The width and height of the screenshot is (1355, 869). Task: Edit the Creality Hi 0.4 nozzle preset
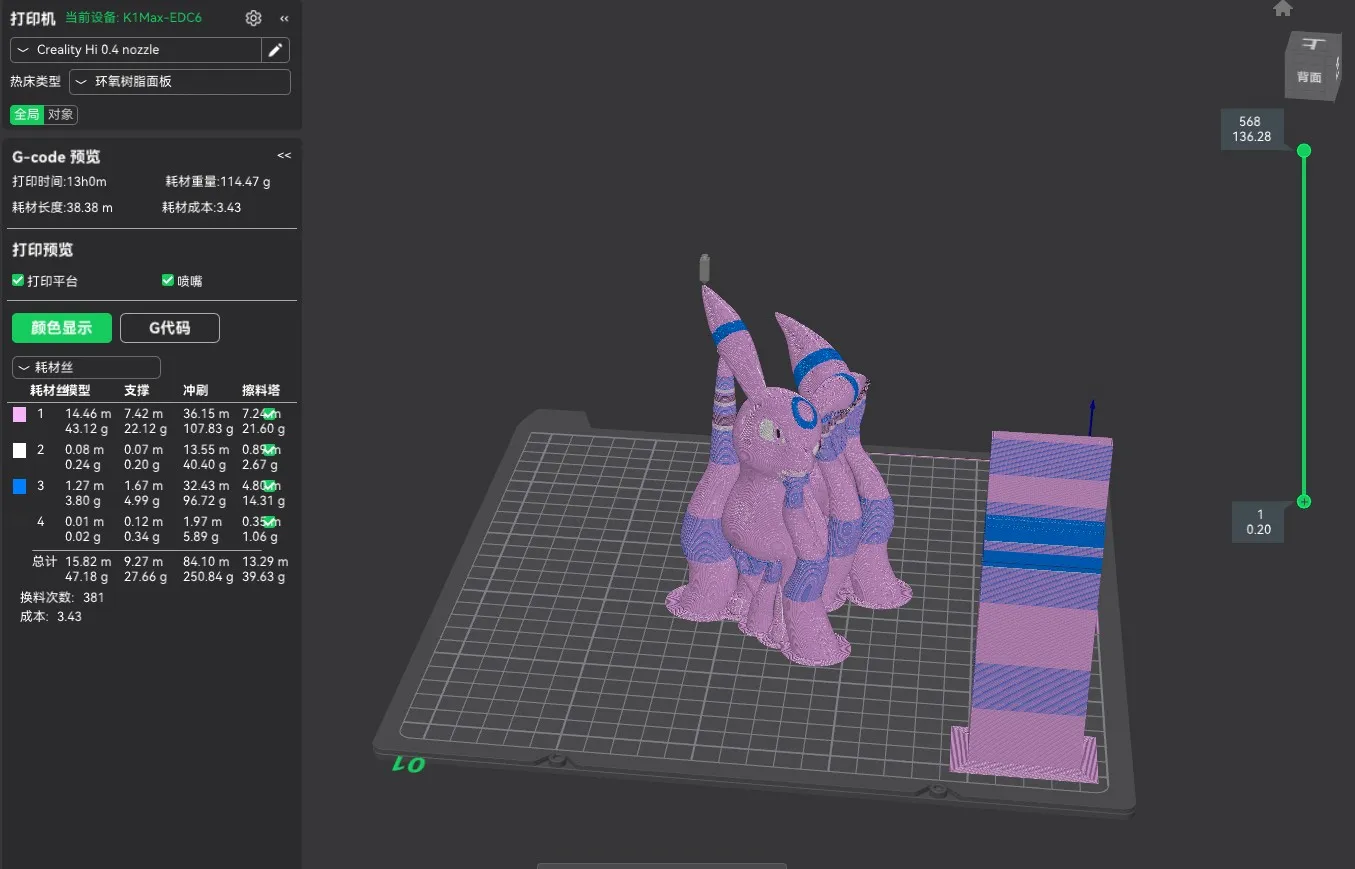pyautogui.click(x=276, y=50)
